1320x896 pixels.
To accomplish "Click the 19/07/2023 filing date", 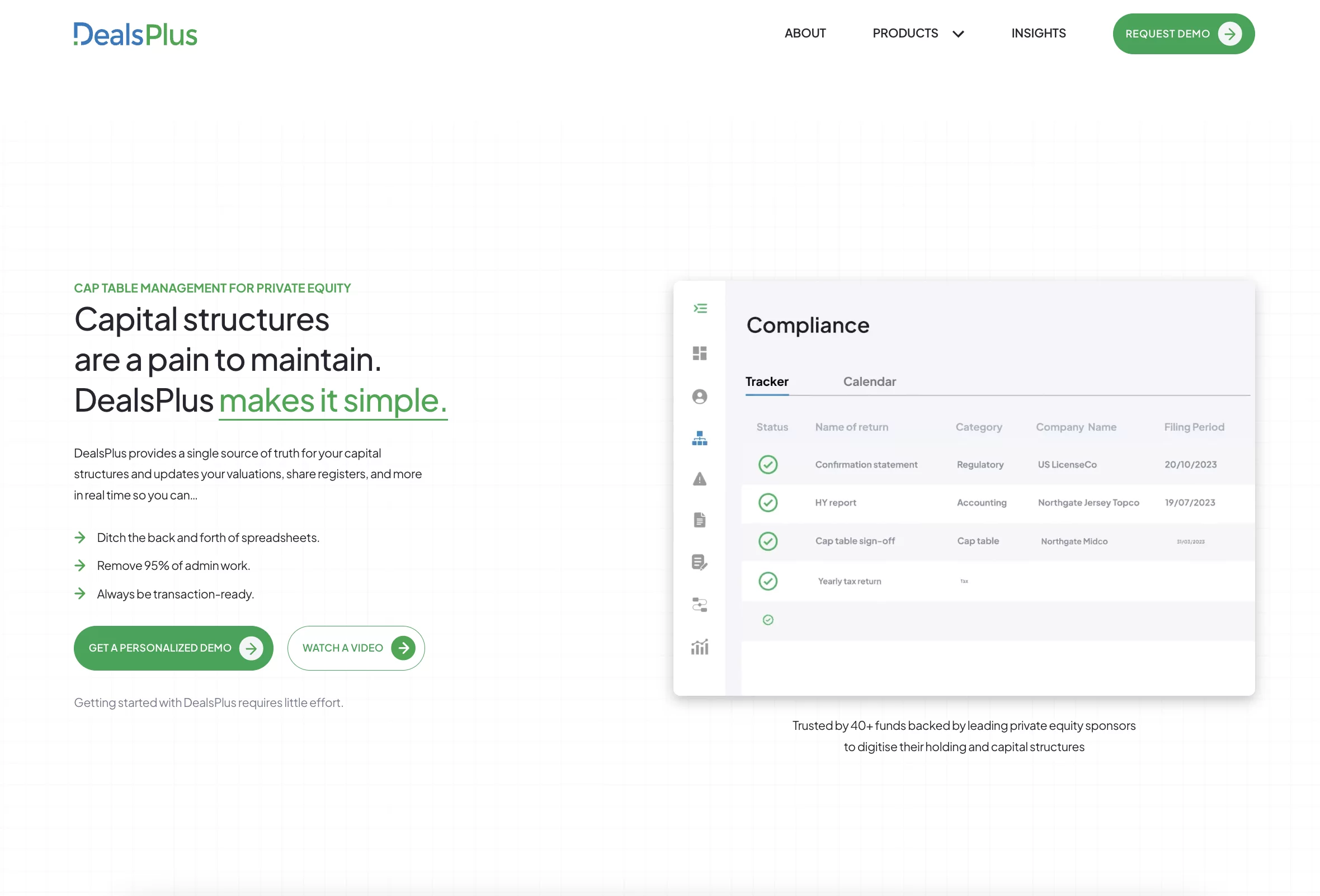I will click(1190, 502).
